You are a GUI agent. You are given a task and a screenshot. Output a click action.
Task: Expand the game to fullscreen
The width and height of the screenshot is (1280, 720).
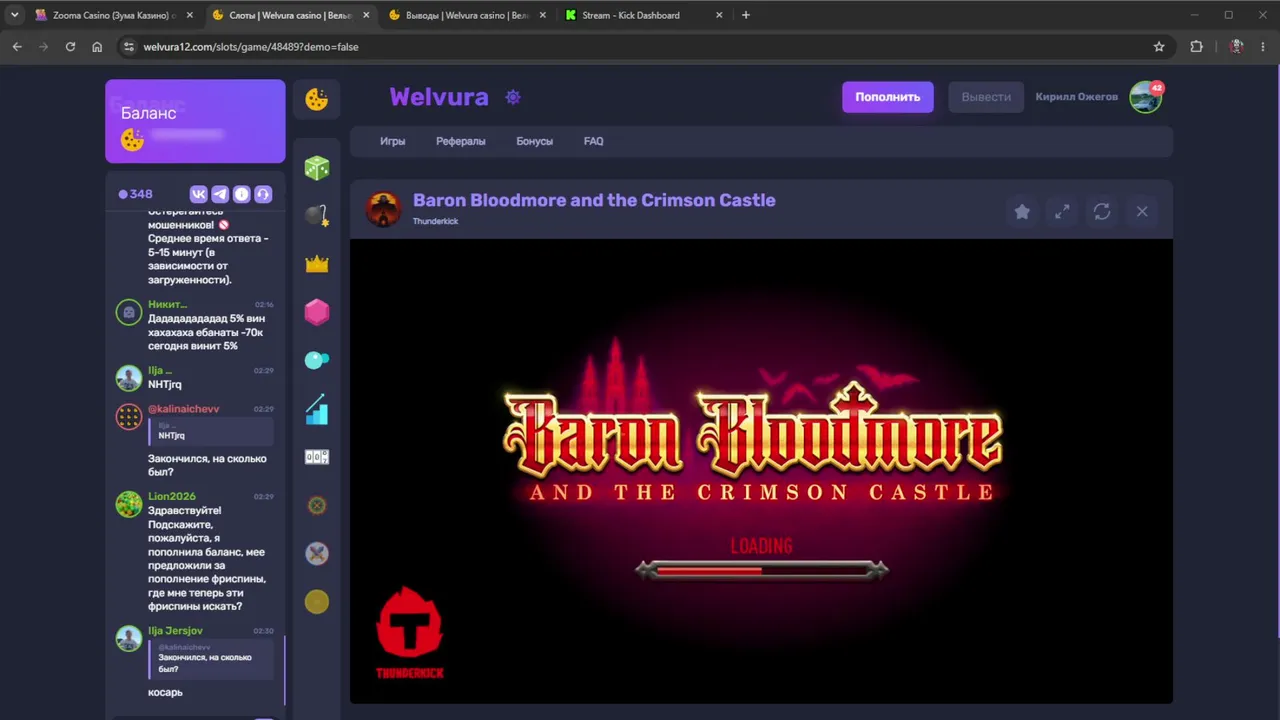(1062, 211)
